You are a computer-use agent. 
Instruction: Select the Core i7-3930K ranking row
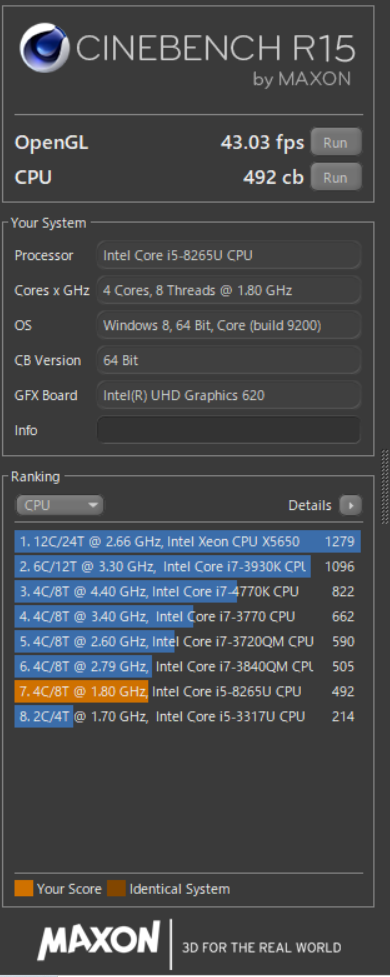pos(188,566)
